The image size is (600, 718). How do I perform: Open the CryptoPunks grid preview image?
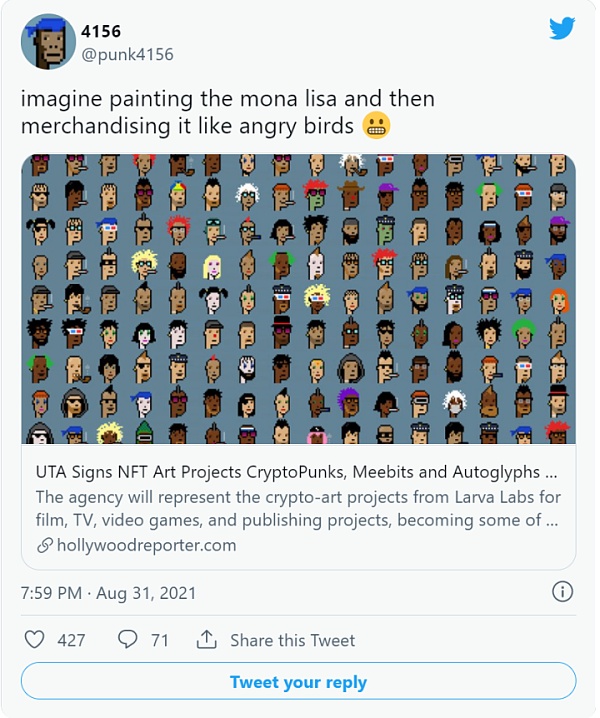(x=298, y=299)
